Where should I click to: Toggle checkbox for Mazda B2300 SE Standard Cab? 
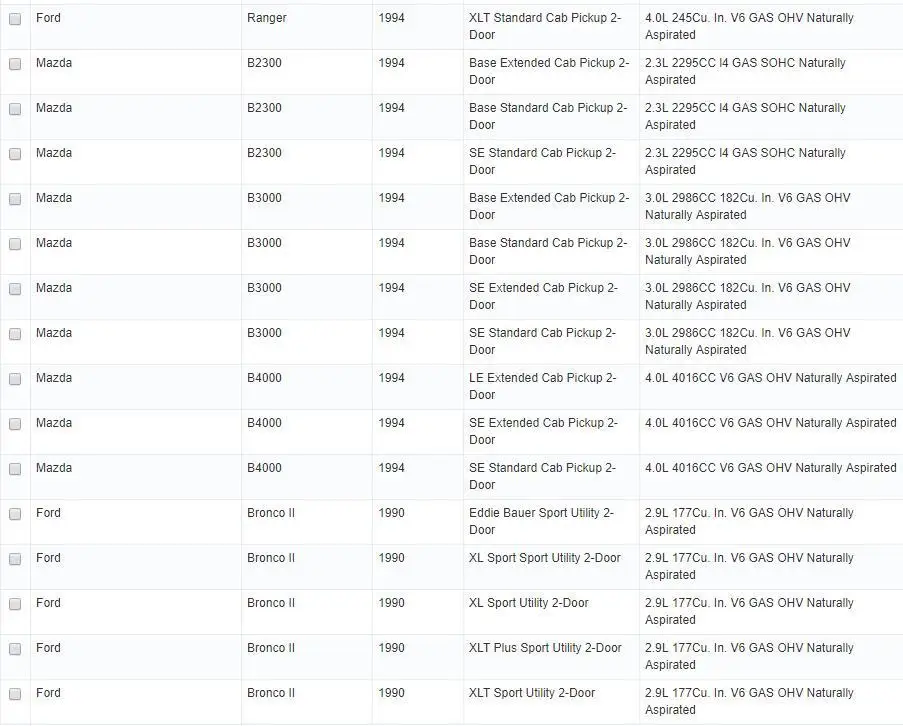pos(15,154)
